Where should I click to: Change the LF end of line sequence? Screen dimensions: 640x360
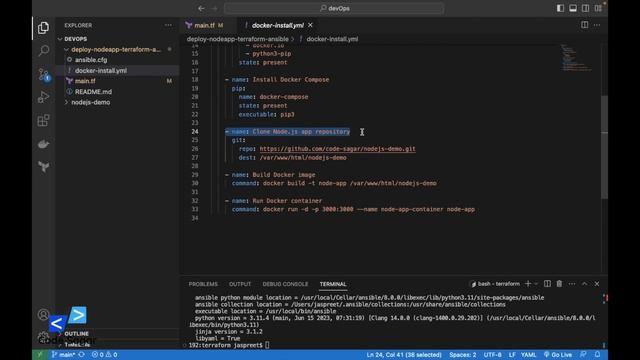coord(512,355)
